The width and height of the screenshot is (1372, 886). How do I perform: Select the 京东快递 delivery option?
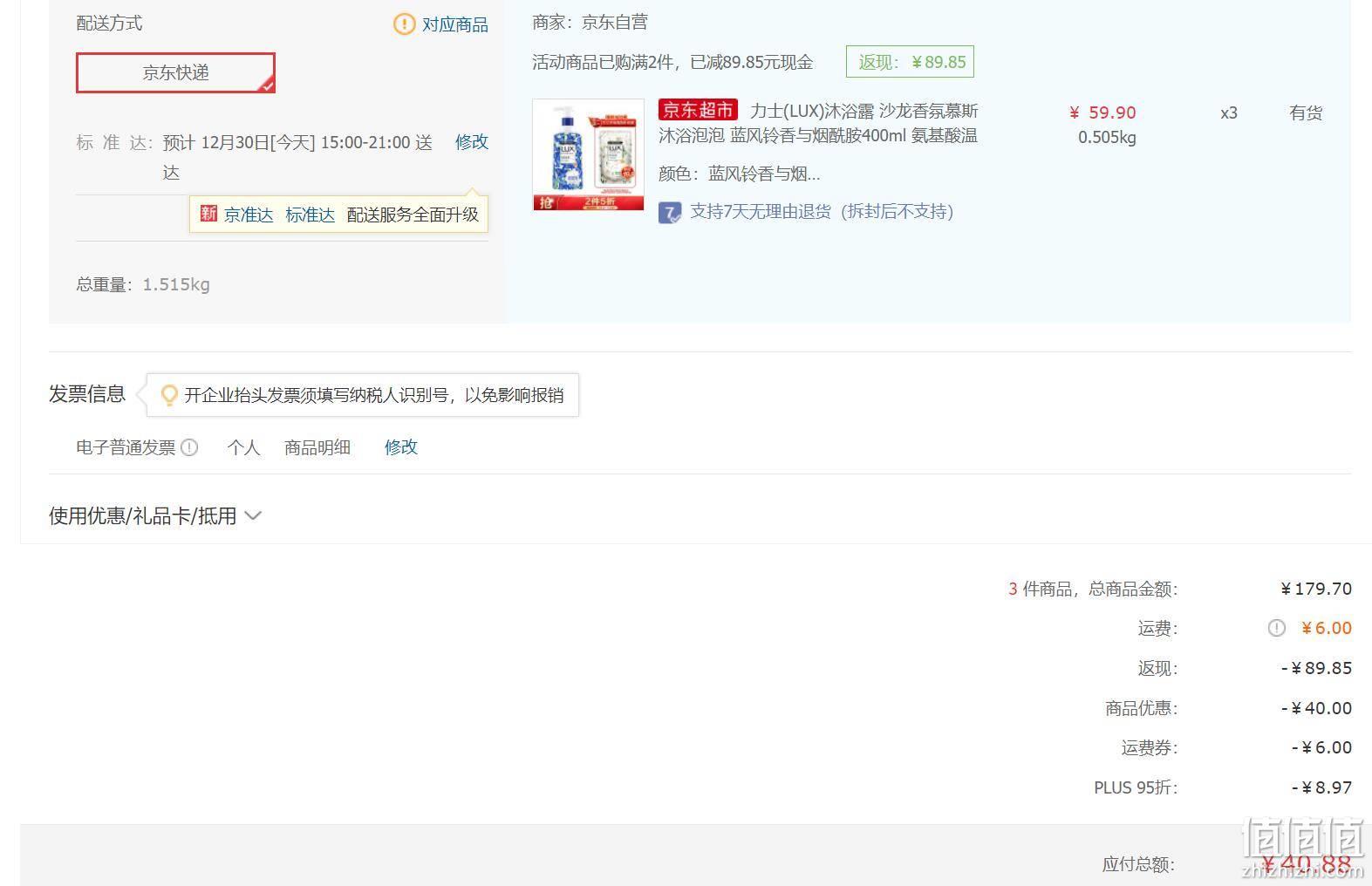175,72
